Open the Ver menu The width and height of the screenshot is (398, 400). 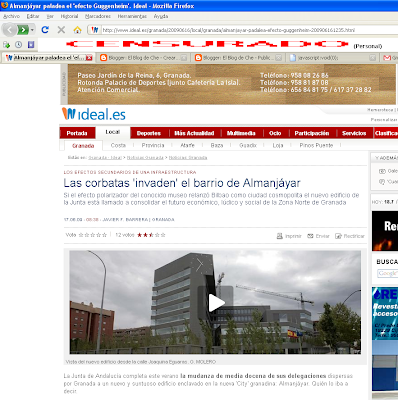50,16
